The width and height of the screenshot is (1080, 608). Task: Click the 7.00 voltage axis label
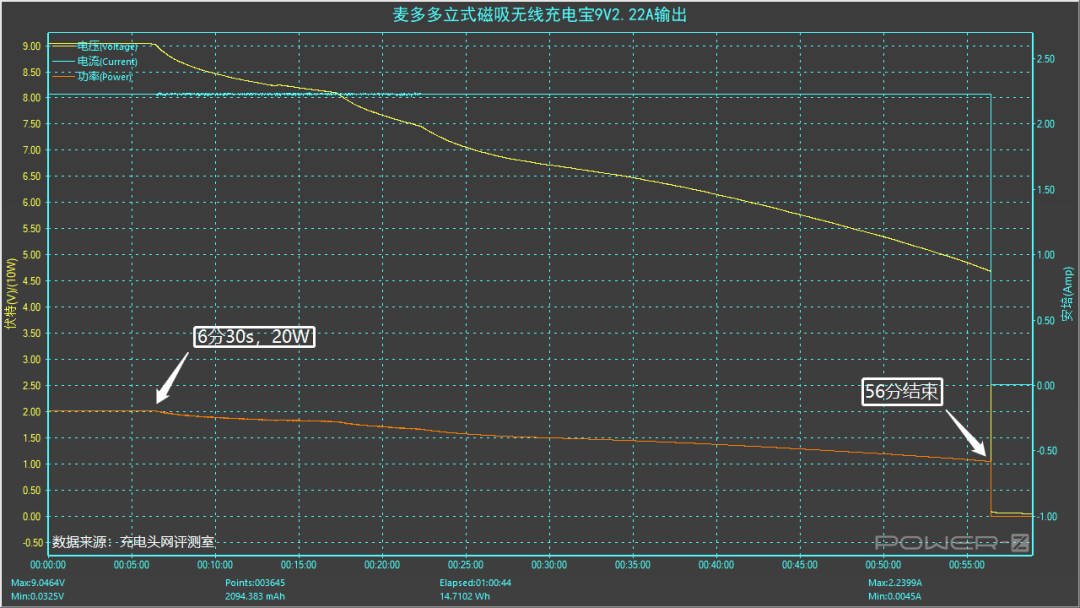pyautogui.click(x=32, y=150)
